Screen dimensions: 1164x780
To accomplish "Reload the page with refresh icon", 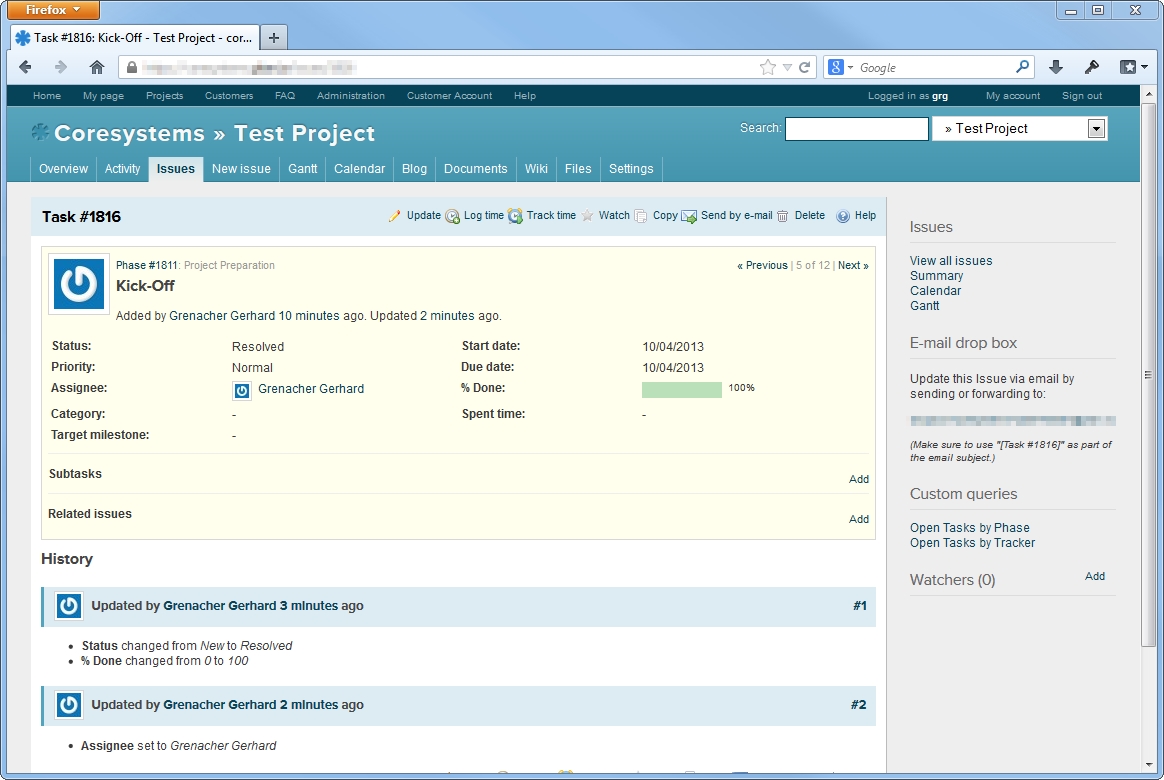I will (804, 68).
